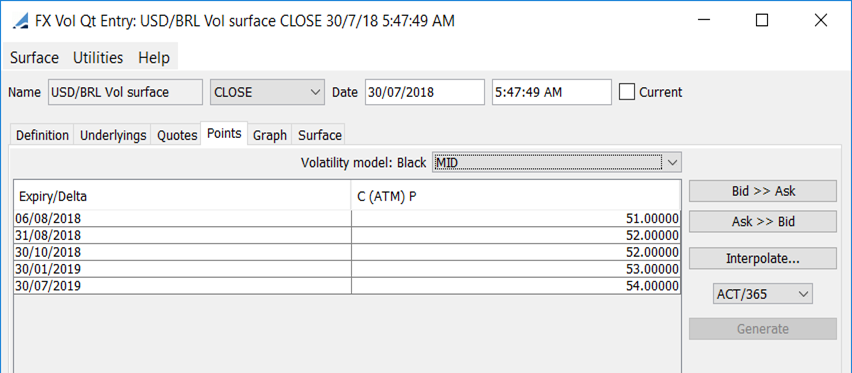Open the ACT/365 day count dropdown

pos(762,294)
